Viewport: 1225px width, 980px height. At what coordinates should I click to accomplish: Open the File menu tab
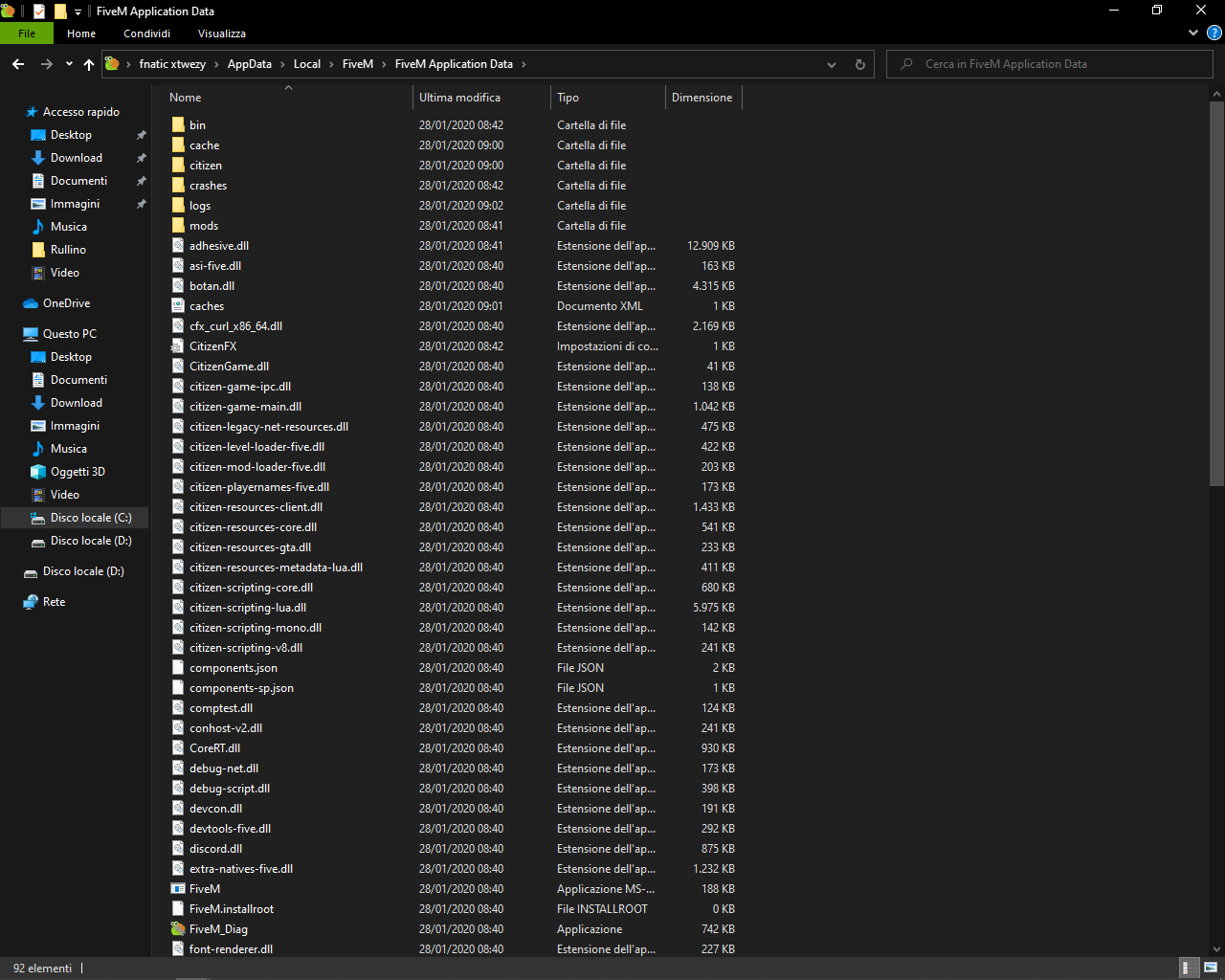click(27, 33)
